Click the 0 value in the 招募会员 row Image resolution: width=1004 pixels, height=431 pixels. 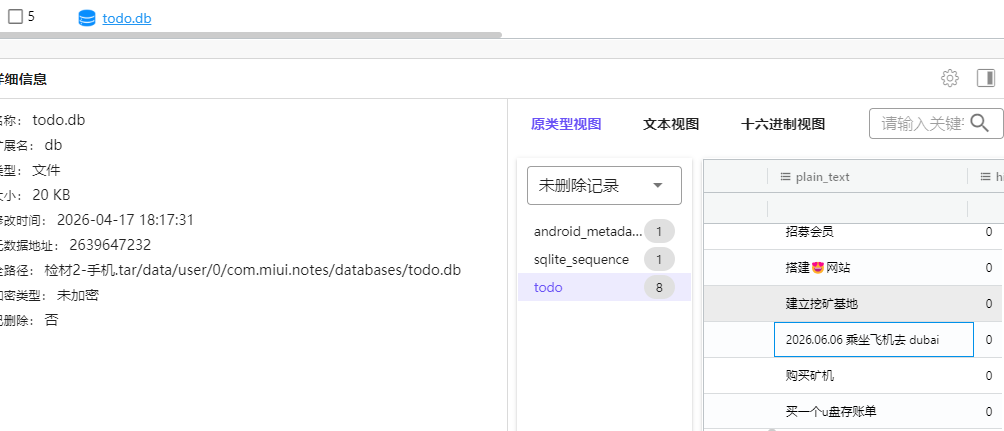[989, 232]
